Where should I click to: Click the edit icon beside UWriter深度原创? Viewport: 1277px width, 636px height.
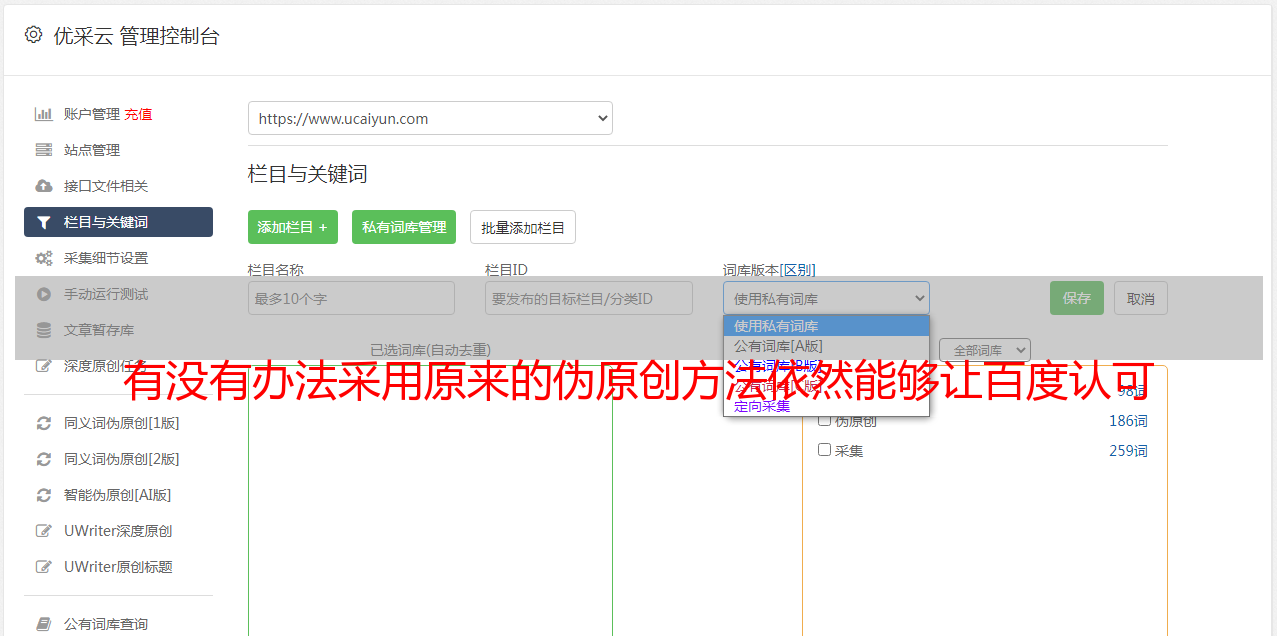tap(43, 531)
